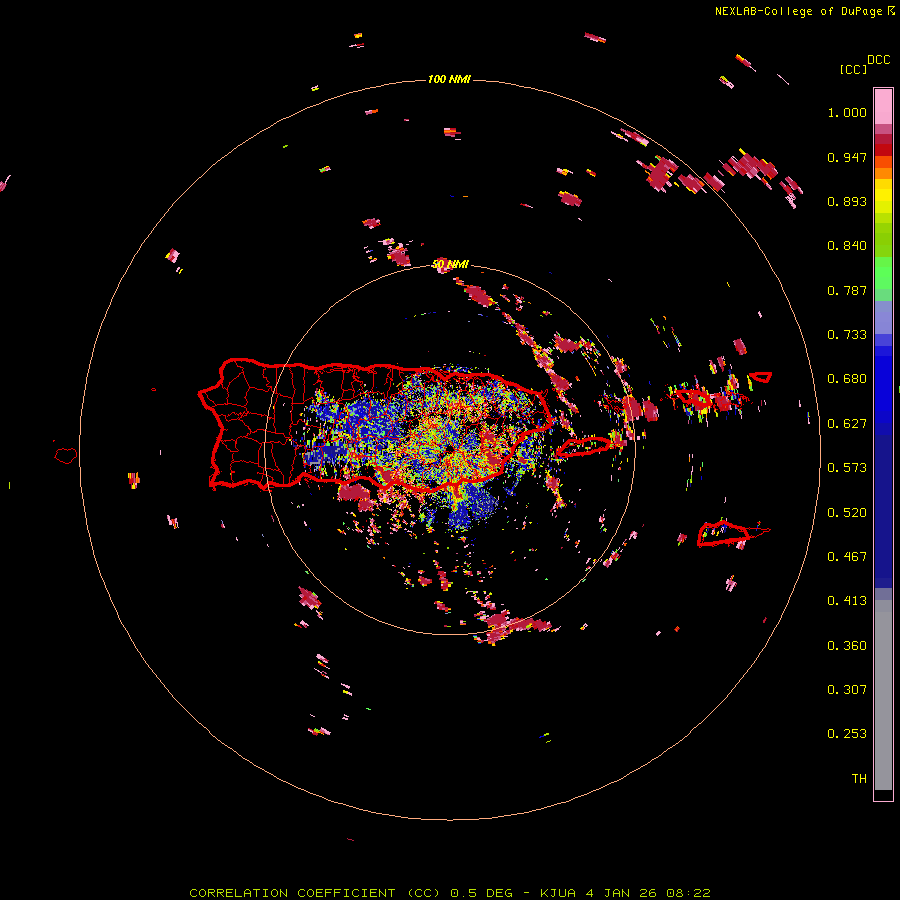Click the 0.787 scale value
The image size is (900, 900).
847,290
